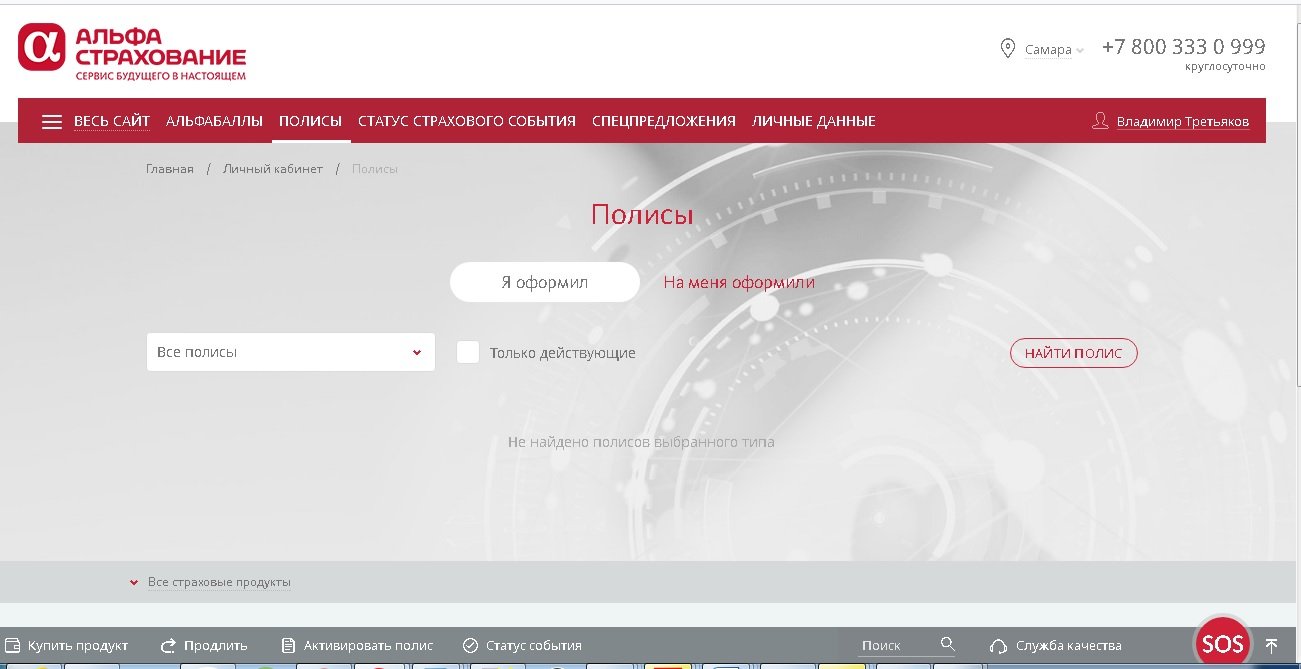Open the АльфаБаллы menu item
1301x669 pixels.
click(x=214, y=121)
